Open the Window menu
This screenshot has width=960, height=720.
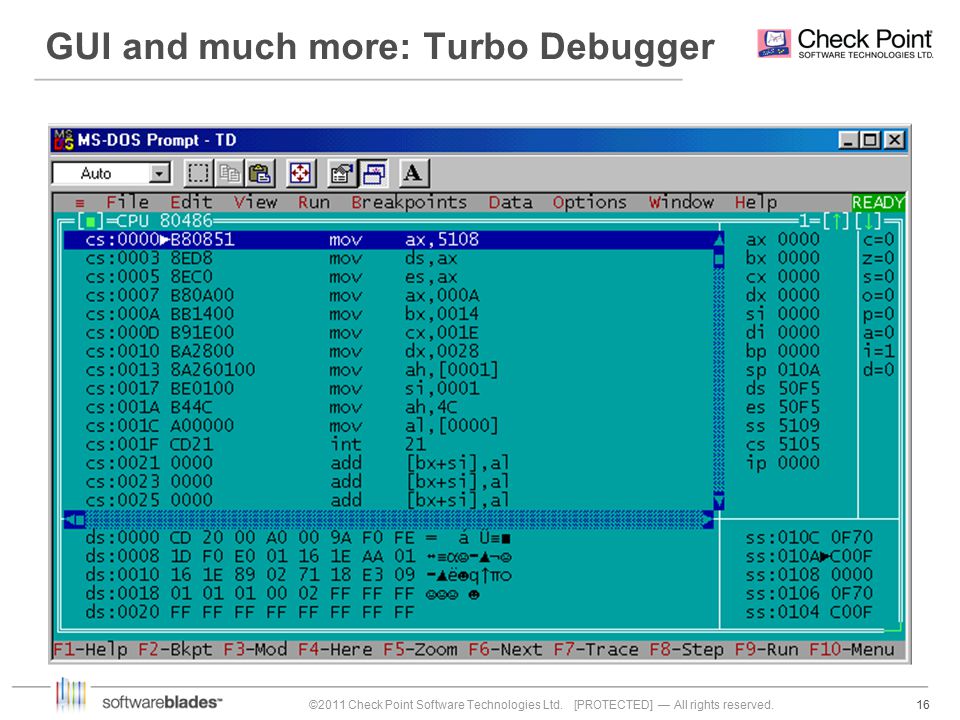[x=681, y=202]
